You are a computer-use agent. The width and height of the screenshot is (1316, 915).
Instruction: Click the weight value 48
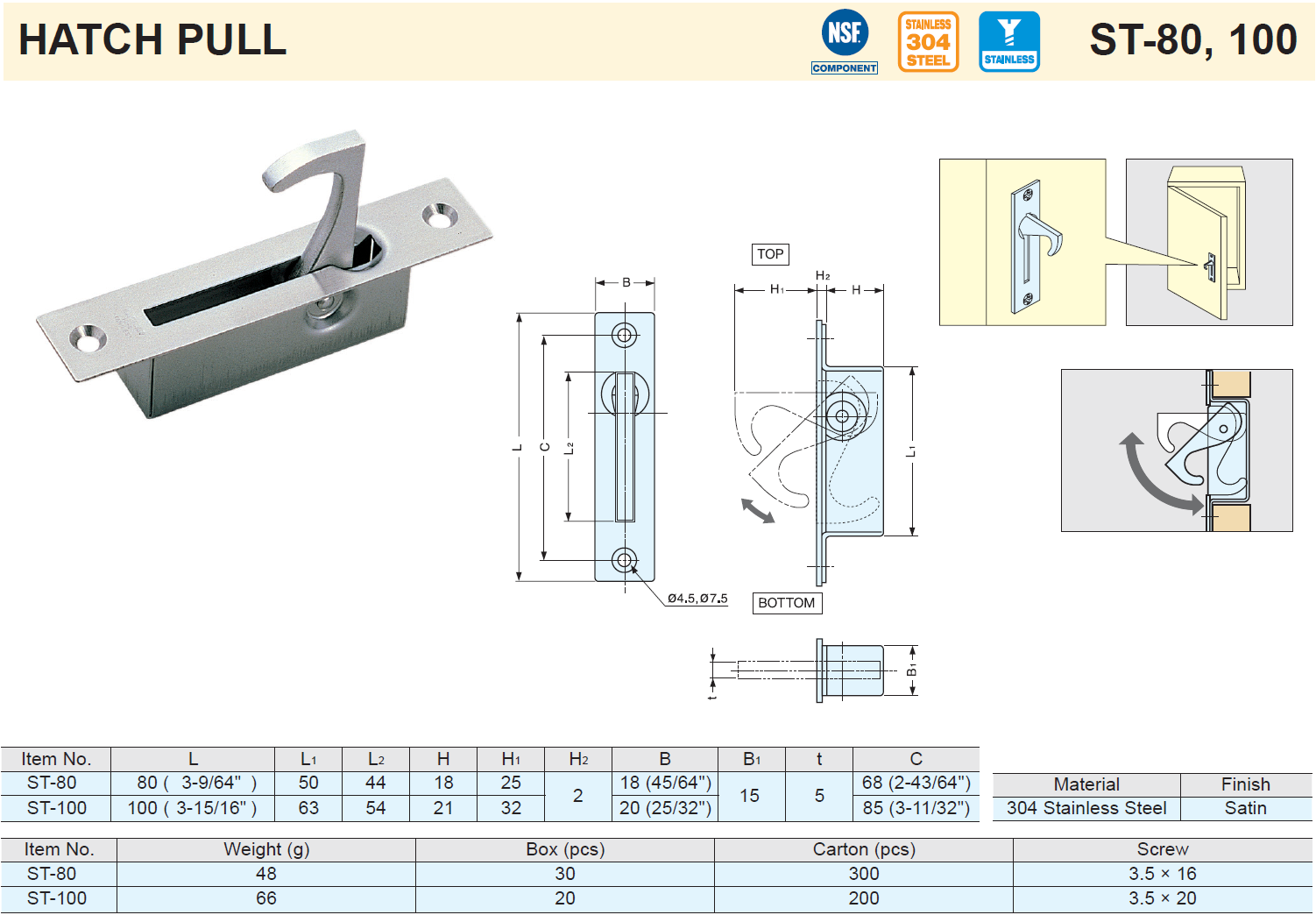[266, 874]
